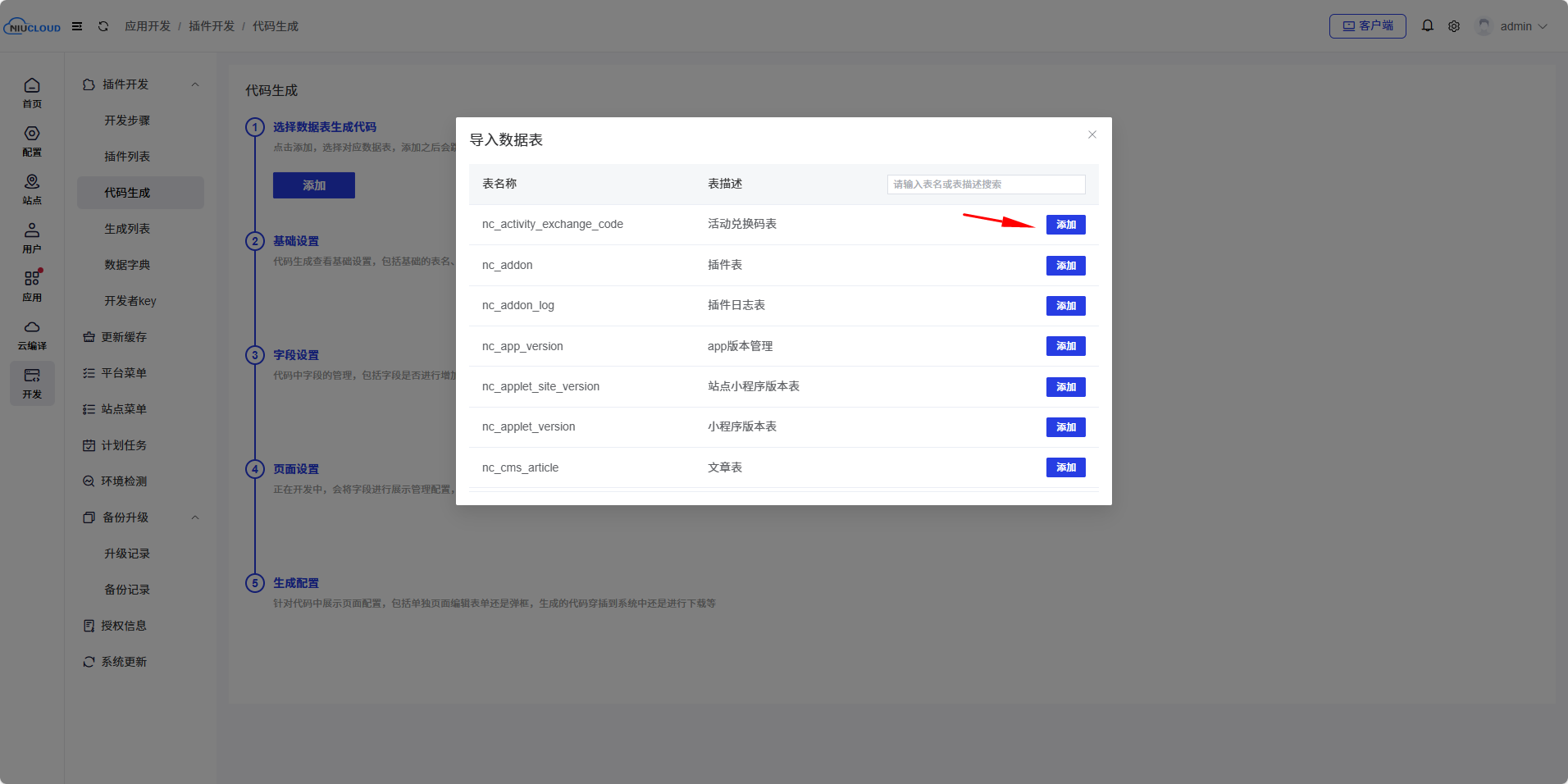Add the nc_addon table with its 添加 button
Screen dimensions: 1568x784
[1064, 265]
